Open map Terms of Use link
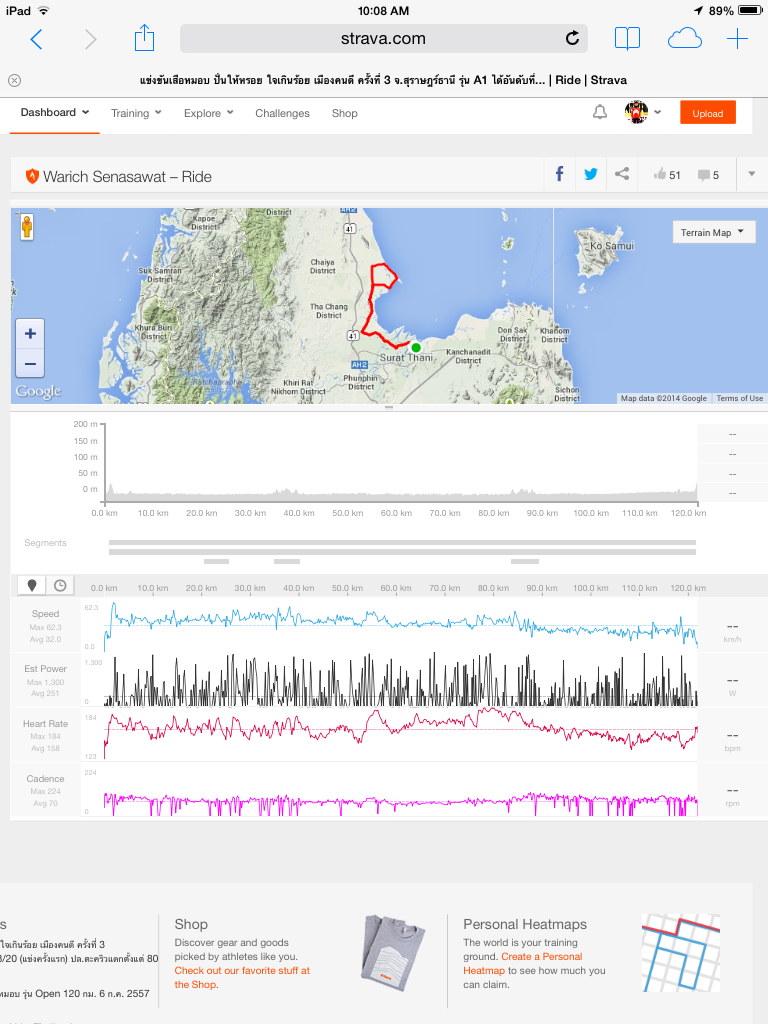Image resolution: width=768 pixels, height=1024 pixels. [x=739, y=398]
